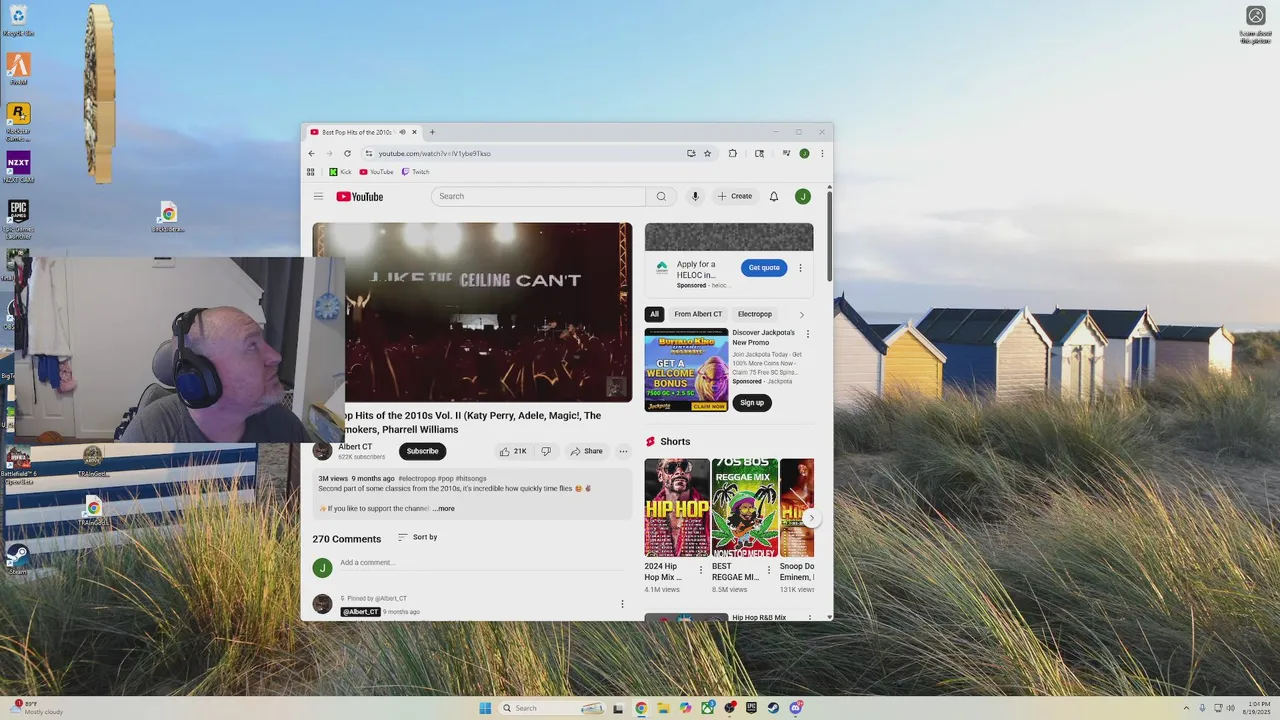This screenshot has width=1280, height=720.
Task: Bookmark this page with the star icon
Action: 707,153
